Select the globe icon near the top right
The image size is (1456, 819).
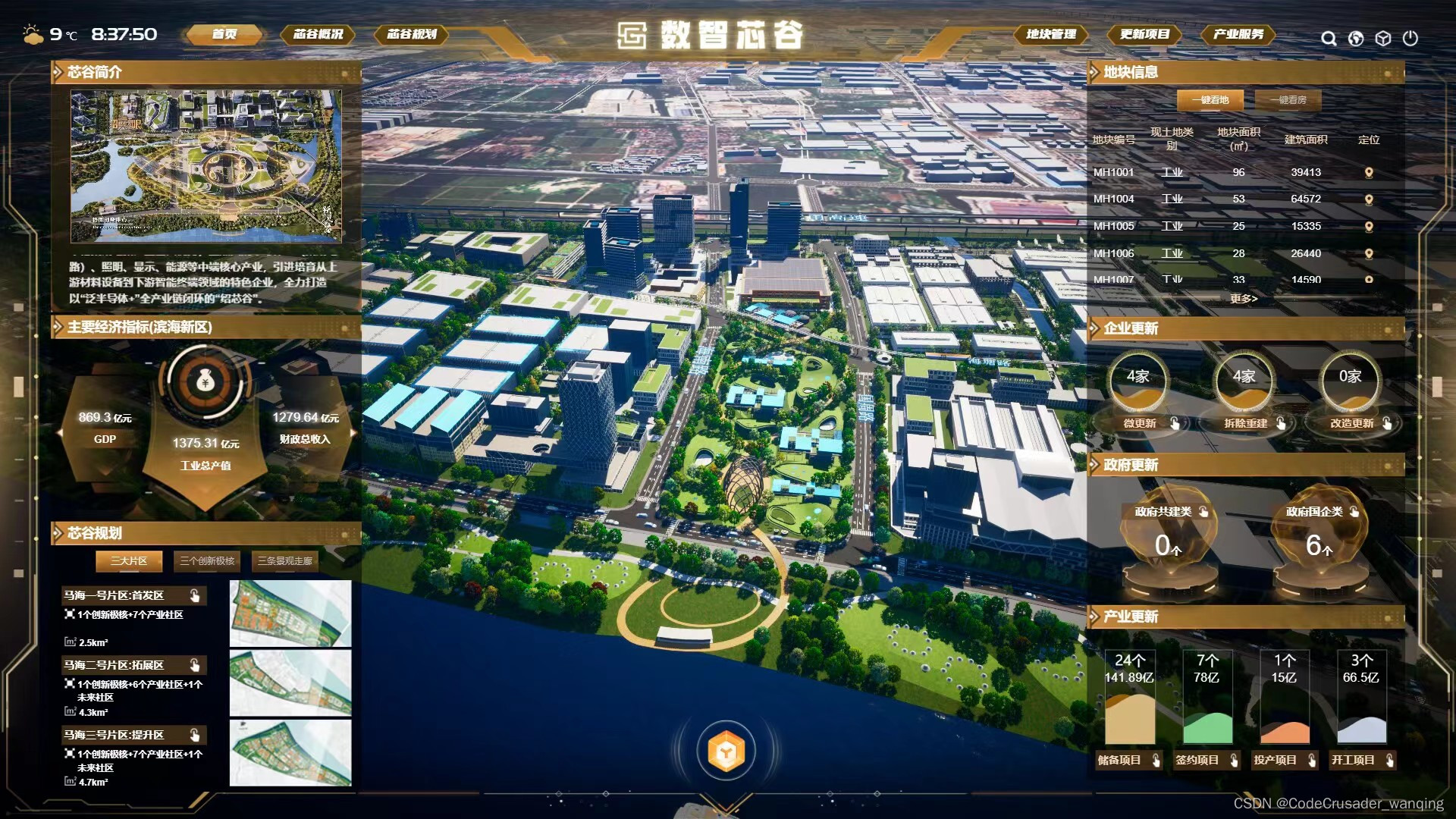(1356, 37)
